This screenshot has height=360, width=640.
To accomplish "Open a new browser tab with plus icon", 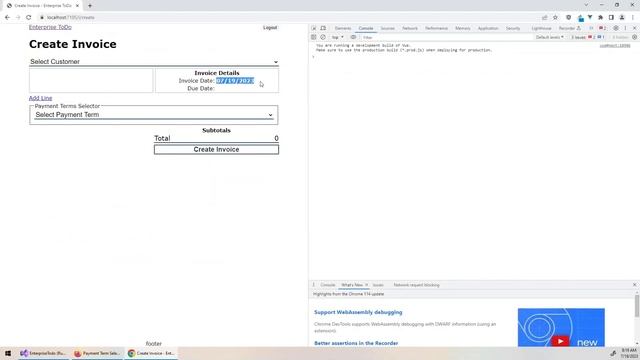I will tap(90, 6).
